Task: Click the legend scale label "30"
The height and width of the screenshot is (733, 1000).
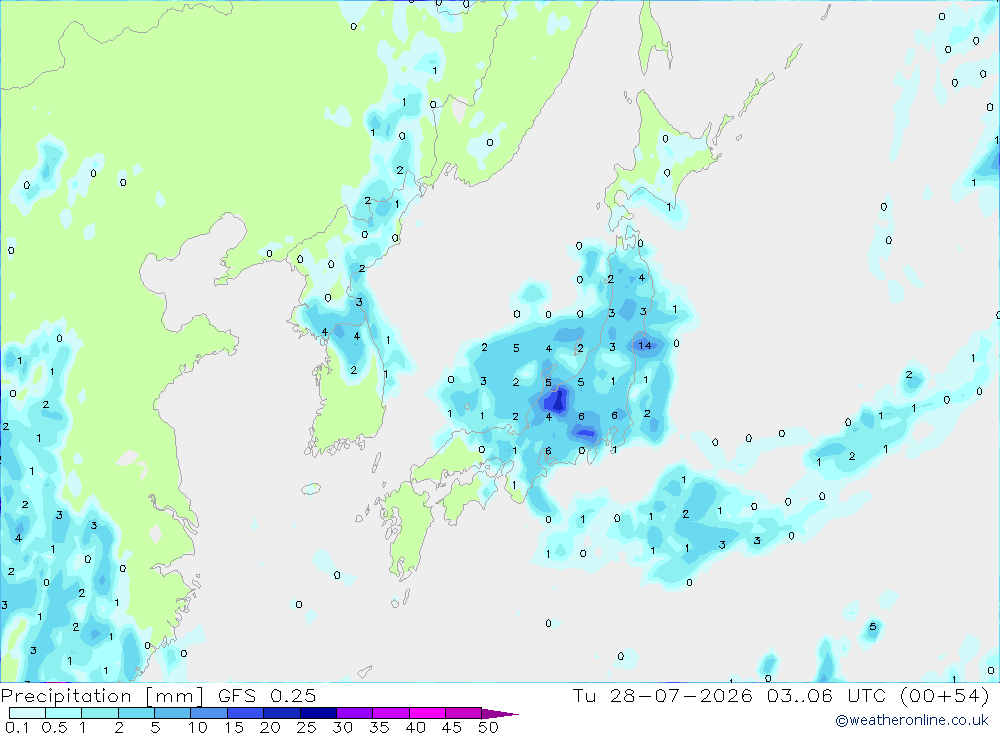Action: [342, 727]
